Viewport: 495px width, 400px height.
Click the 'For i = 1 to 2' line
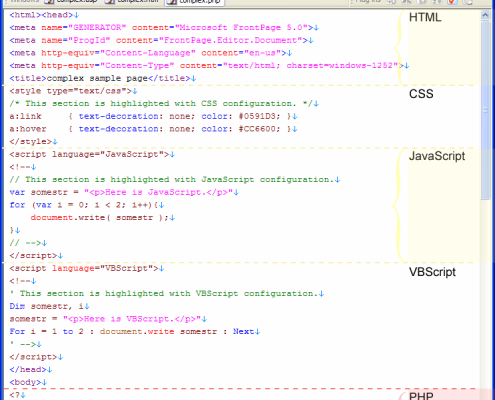pyautogui.click(x=135, y=332)
